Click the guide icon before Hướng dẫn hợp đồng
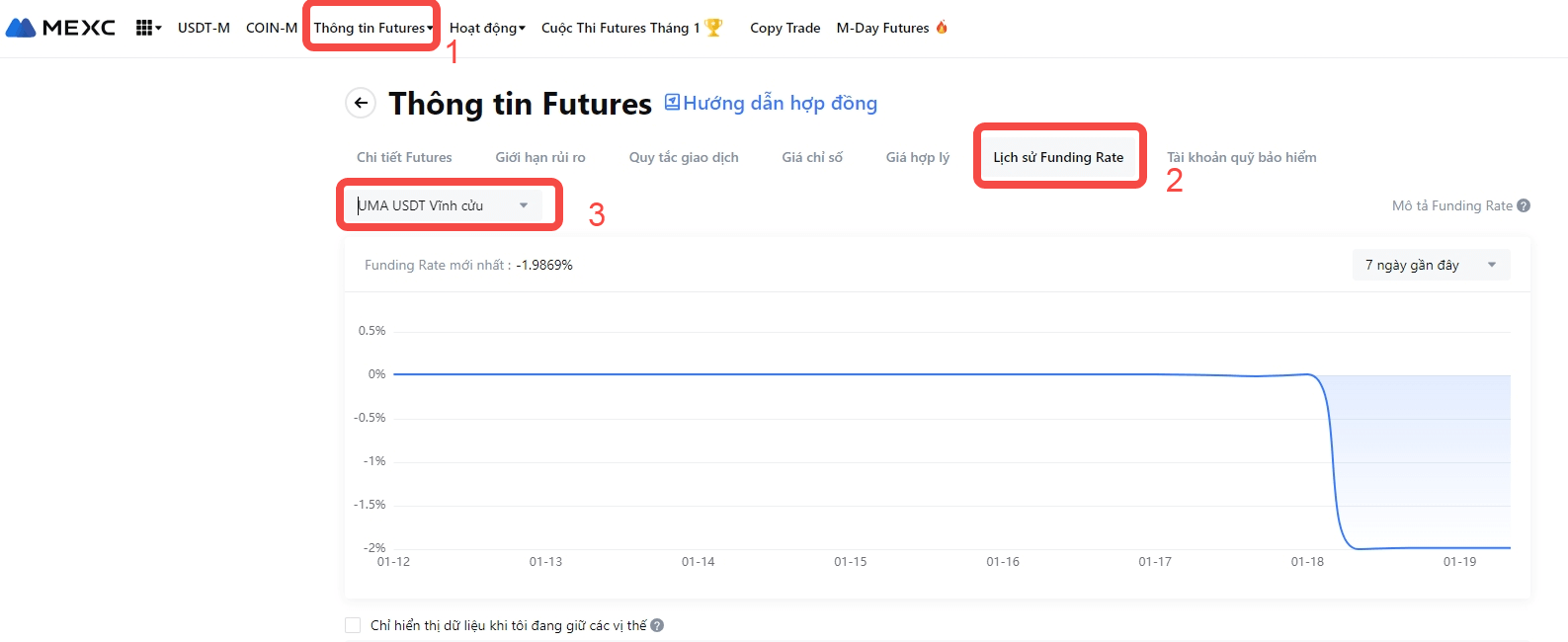The image size is (1568, 642). click(x=672, y=102)
